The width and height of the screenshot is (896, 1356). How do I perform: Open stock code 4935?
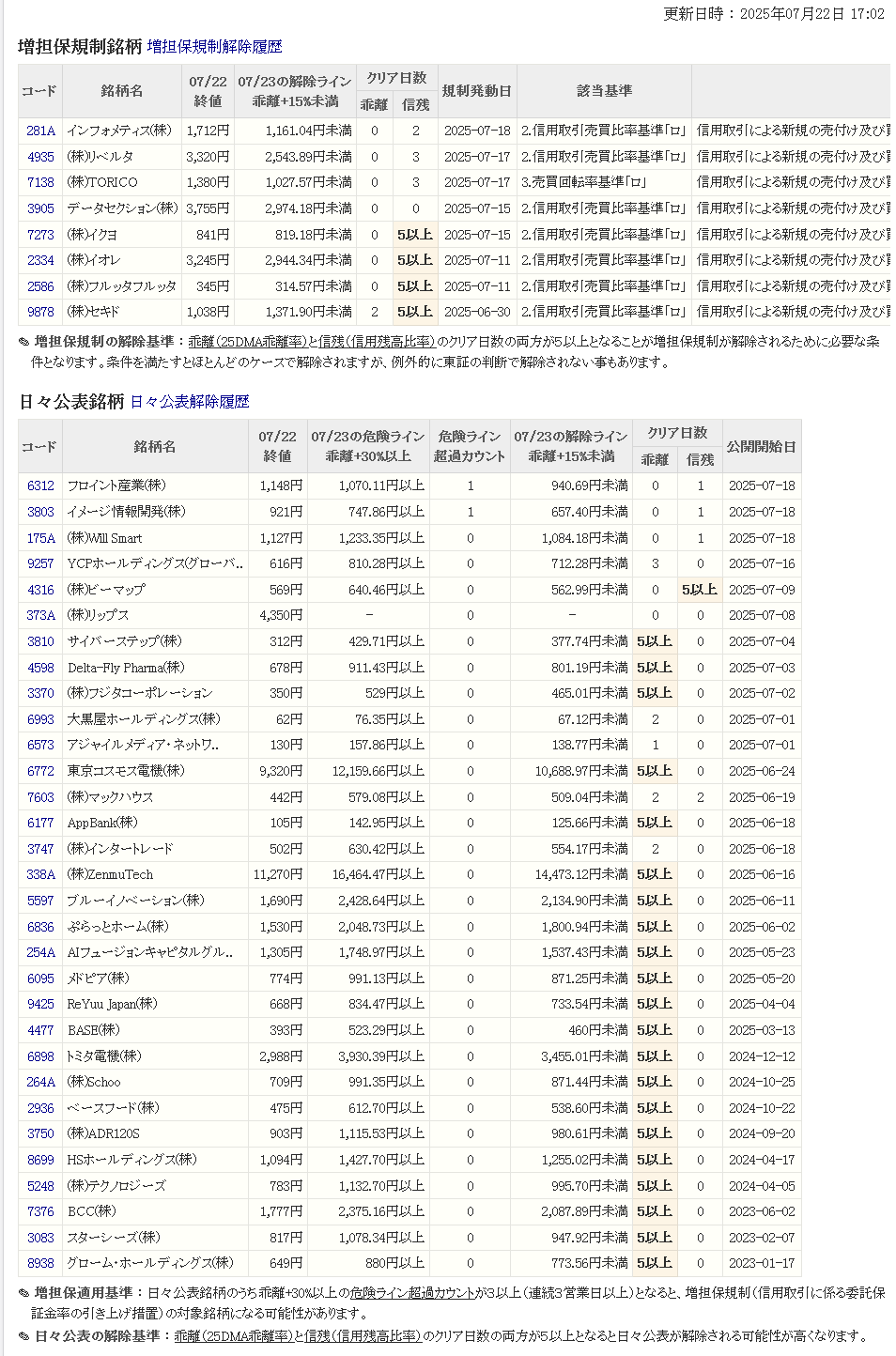coord(40,157)
